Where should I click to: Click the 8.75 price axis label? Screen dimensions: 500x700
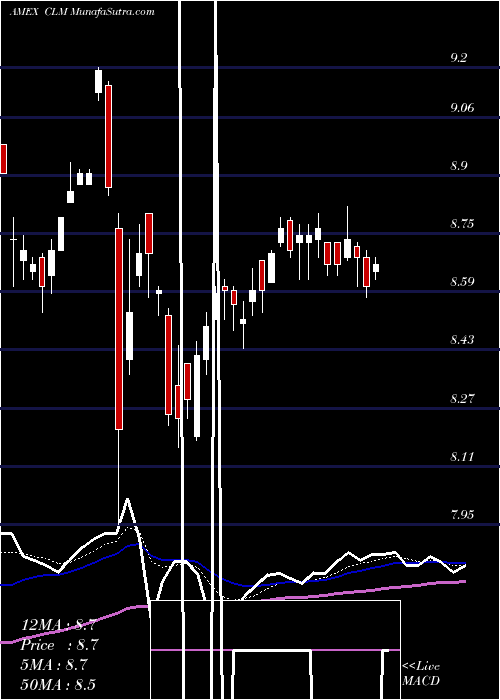tap(462, 224)
